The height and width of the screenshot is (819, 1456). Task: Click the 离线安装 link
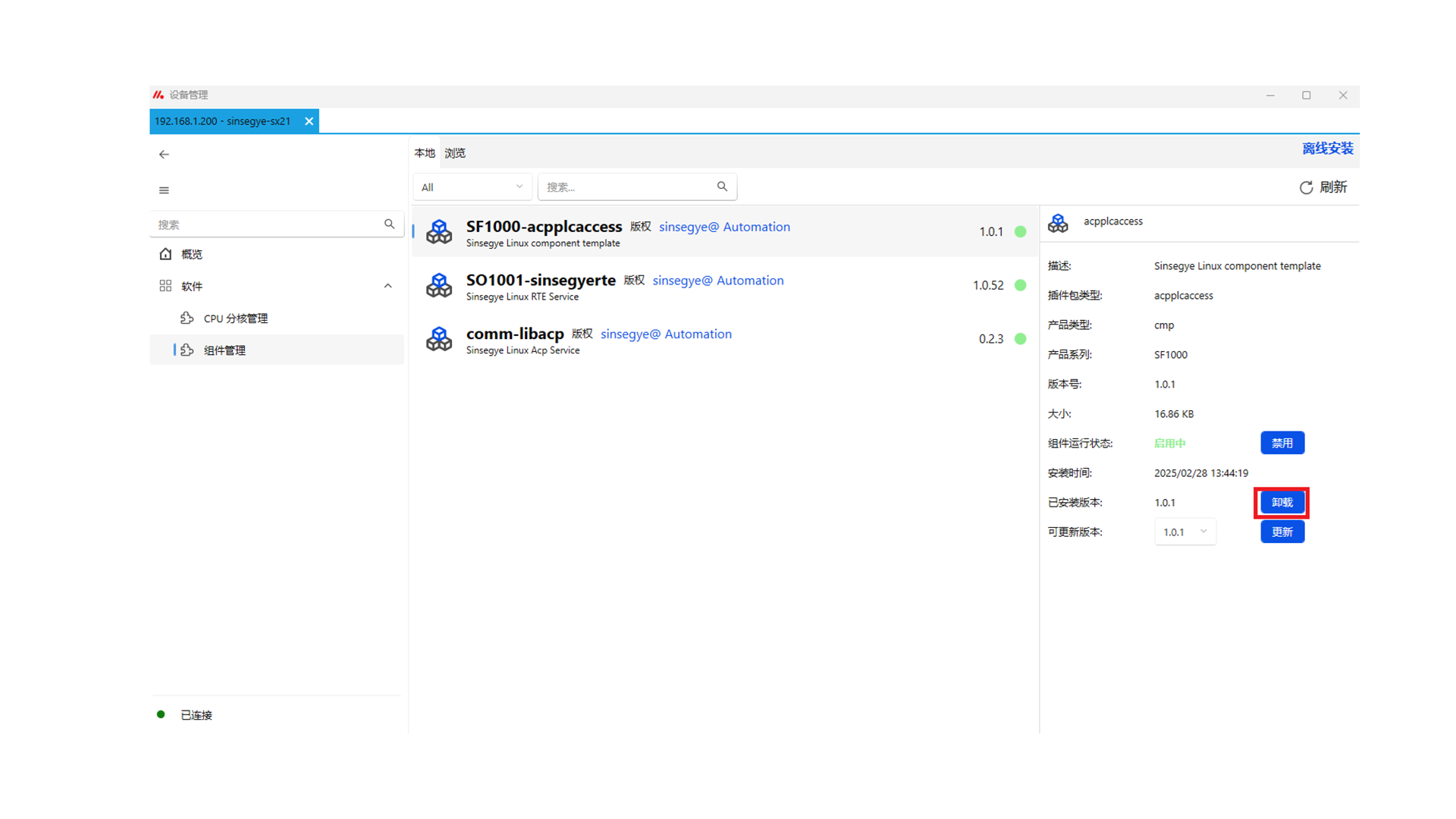coord(1328,149)
